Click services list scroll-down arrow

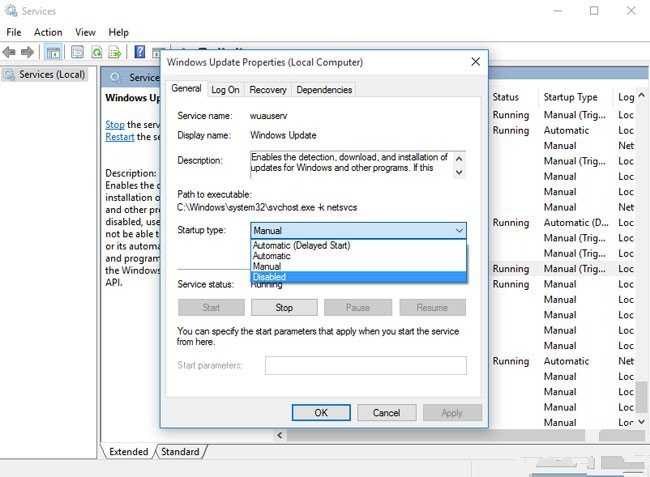pos(641,422)
